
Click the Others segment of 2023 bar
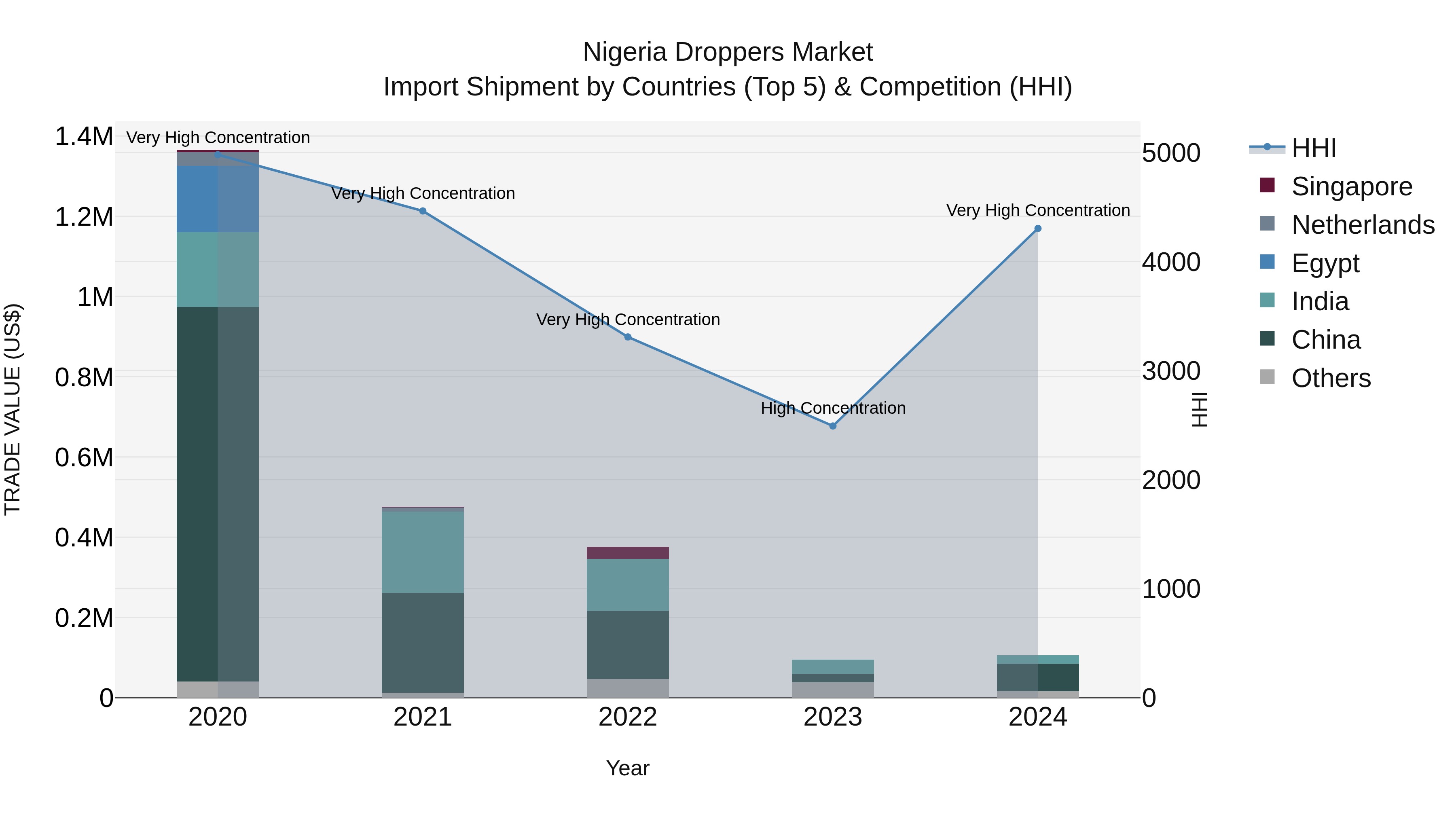point(833,690)
